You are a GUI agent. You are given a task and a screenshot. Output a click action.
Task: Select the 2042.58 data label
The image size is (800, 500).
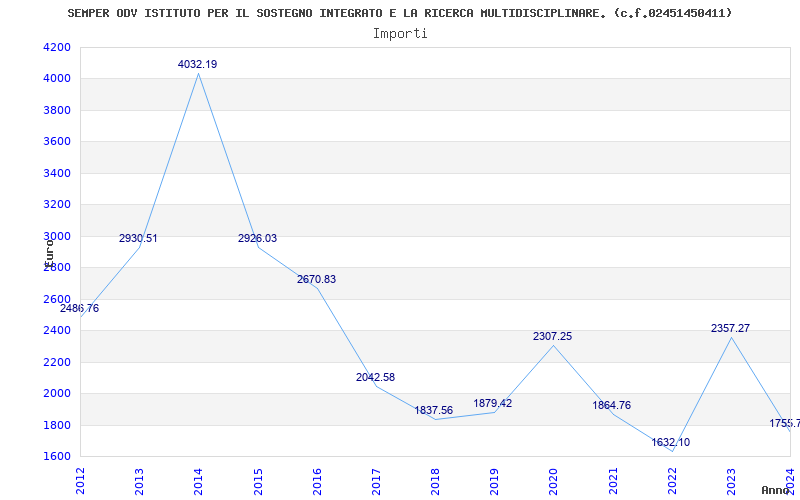pos(376,378)
